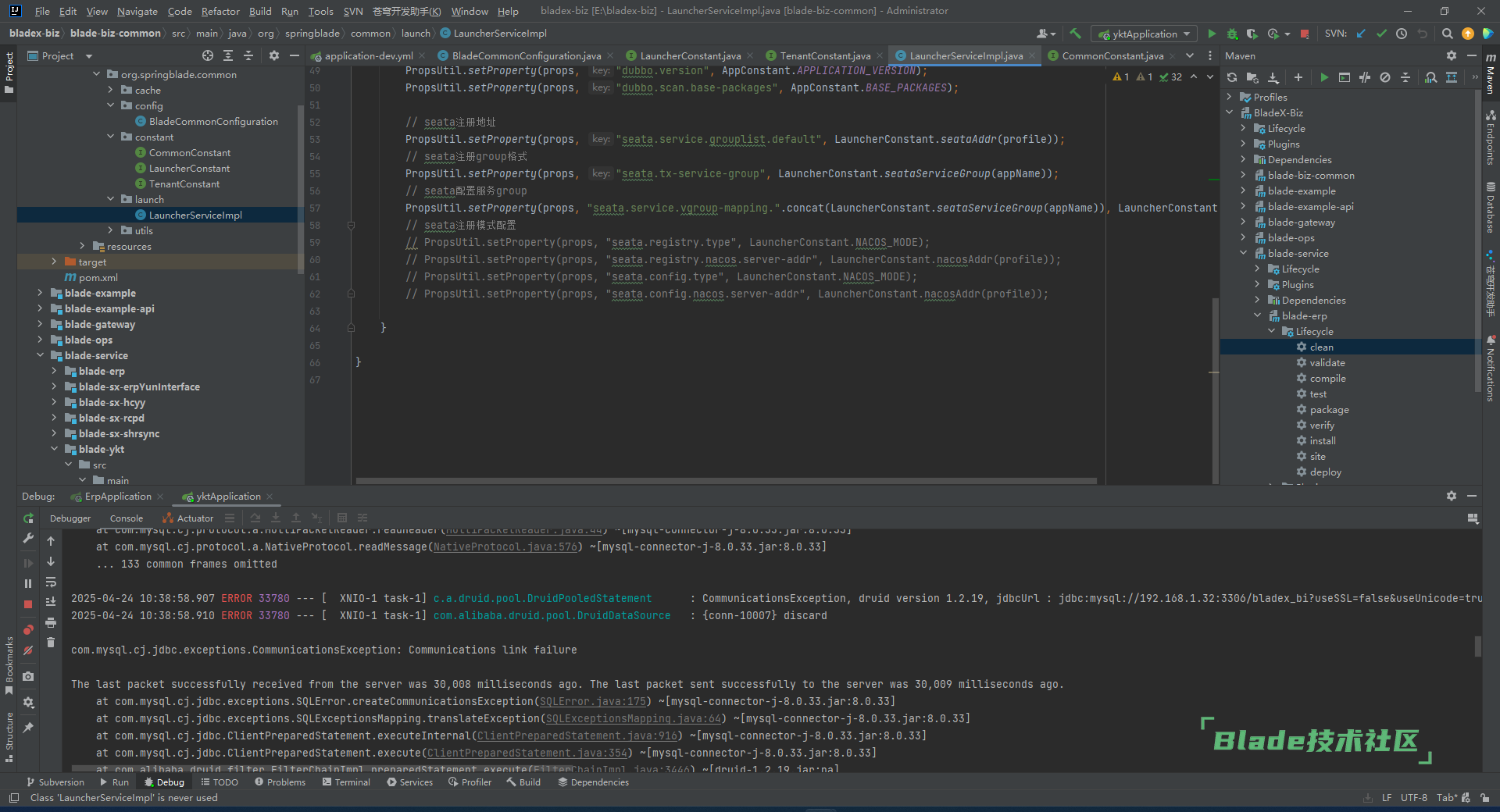Screen dimensions: 1500x812
Task: Open Project panel settings gear
Action: tap(273, 55)
